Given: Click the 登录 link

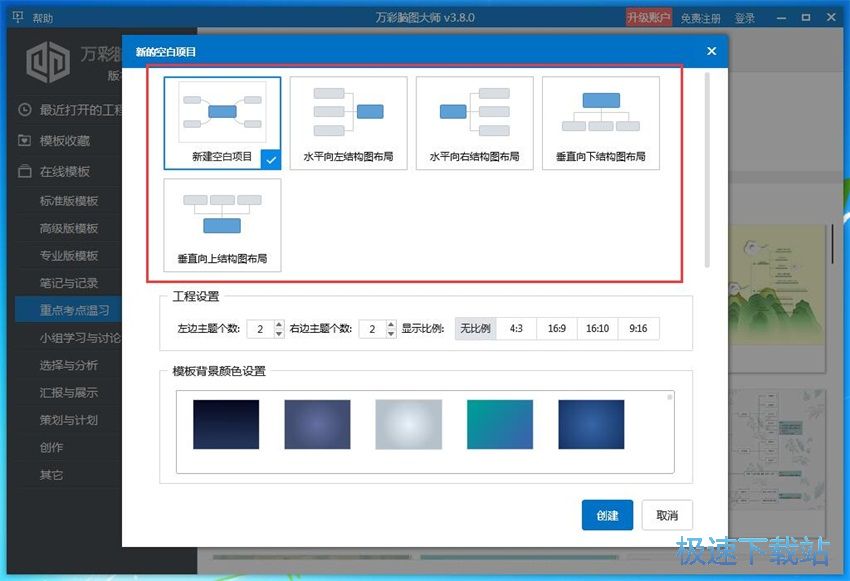Looking at the screenshot, I should 745,18.
